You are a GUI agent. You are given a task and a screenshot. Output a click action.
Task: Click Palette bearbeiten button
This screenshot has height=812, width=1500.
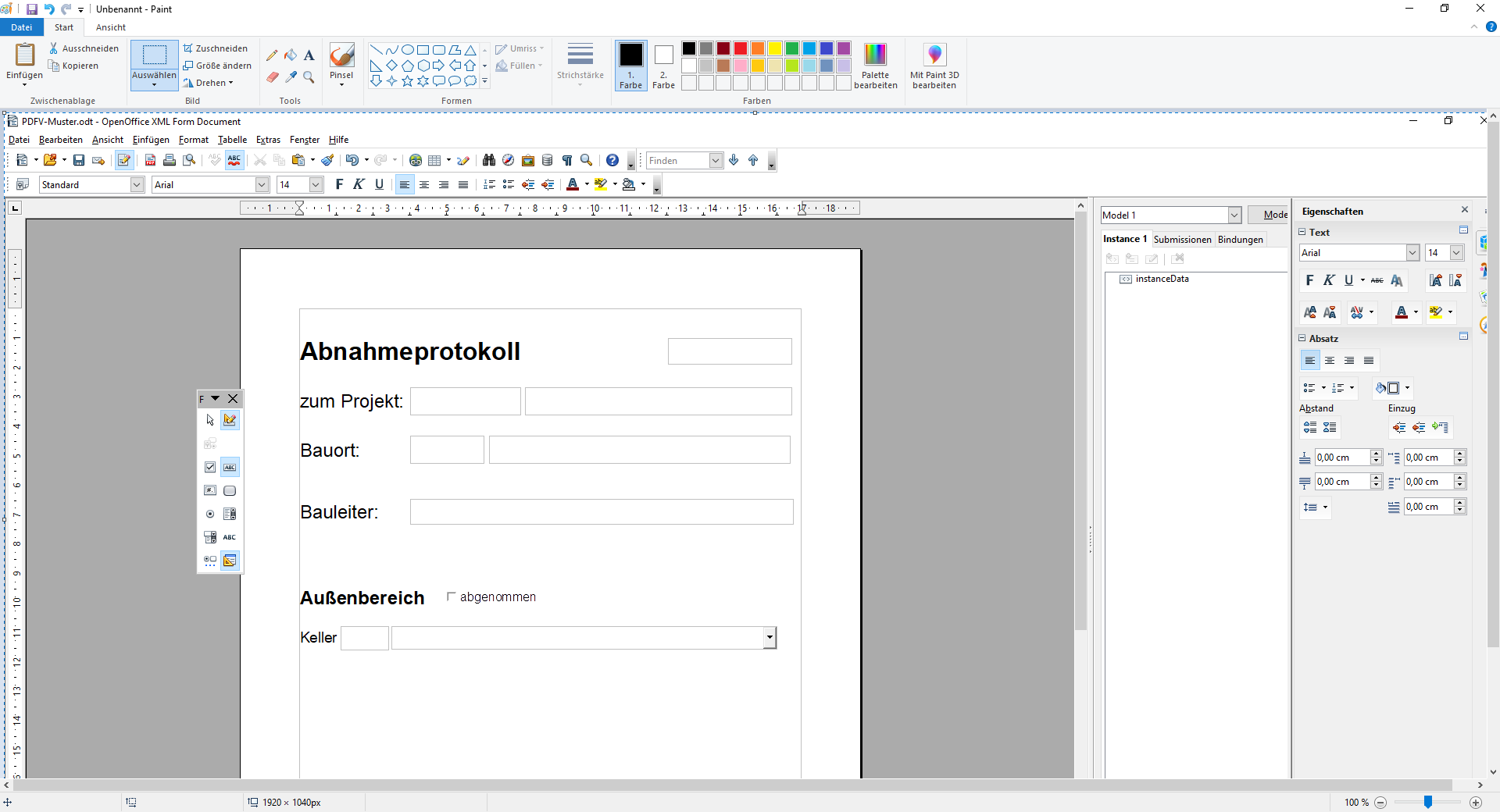[875, 66]
